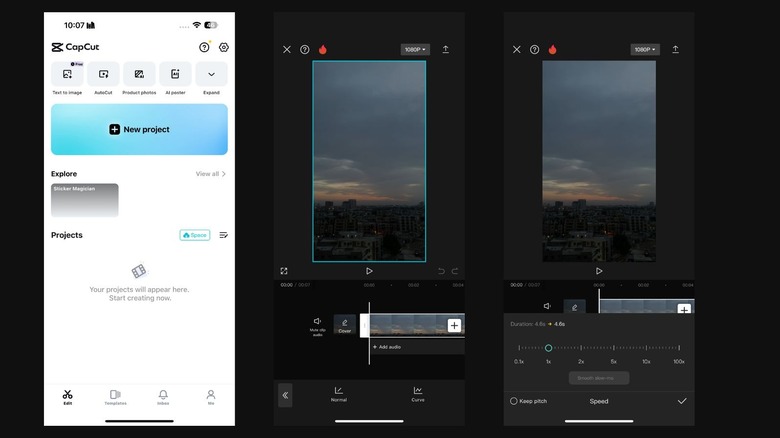Open the Product photos tool
Screen dimensions: 780x438
pyautogui.click(x=139, y=75)
